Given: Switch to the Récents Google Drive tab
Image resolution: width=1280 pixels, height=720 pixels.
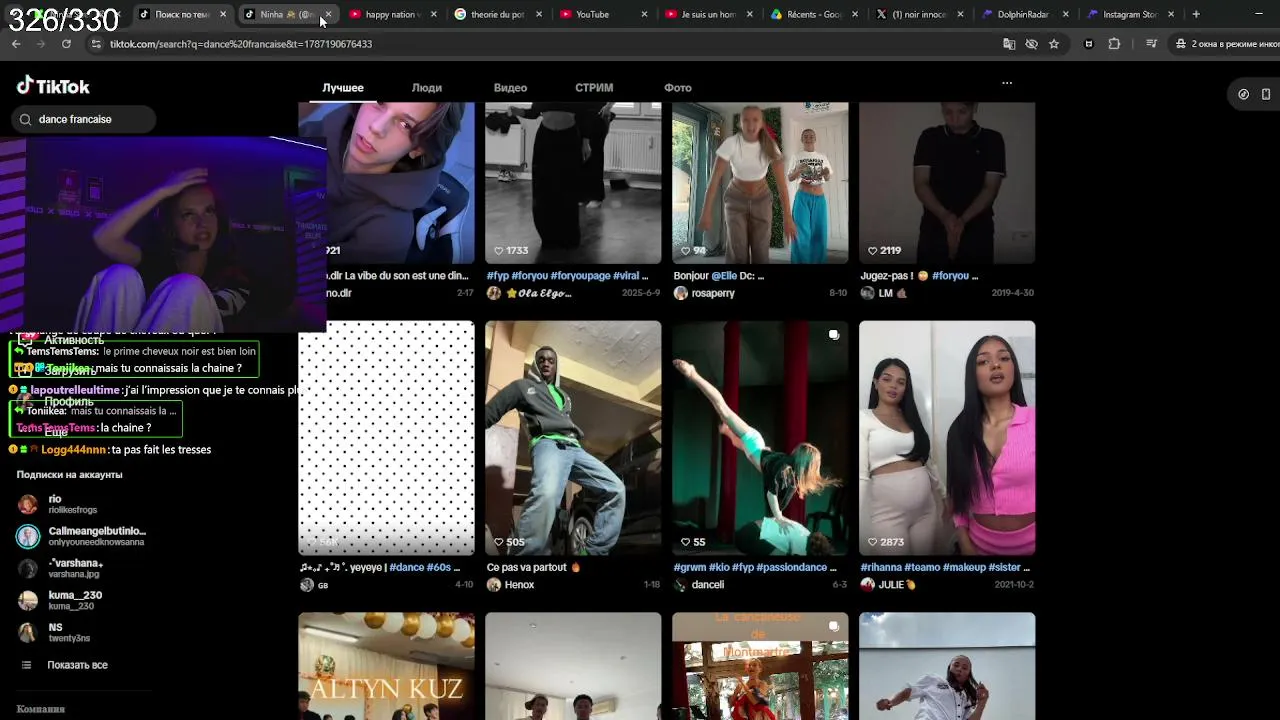Looking at the screenshot, I should pyautogui.click(x=812, y=14).
